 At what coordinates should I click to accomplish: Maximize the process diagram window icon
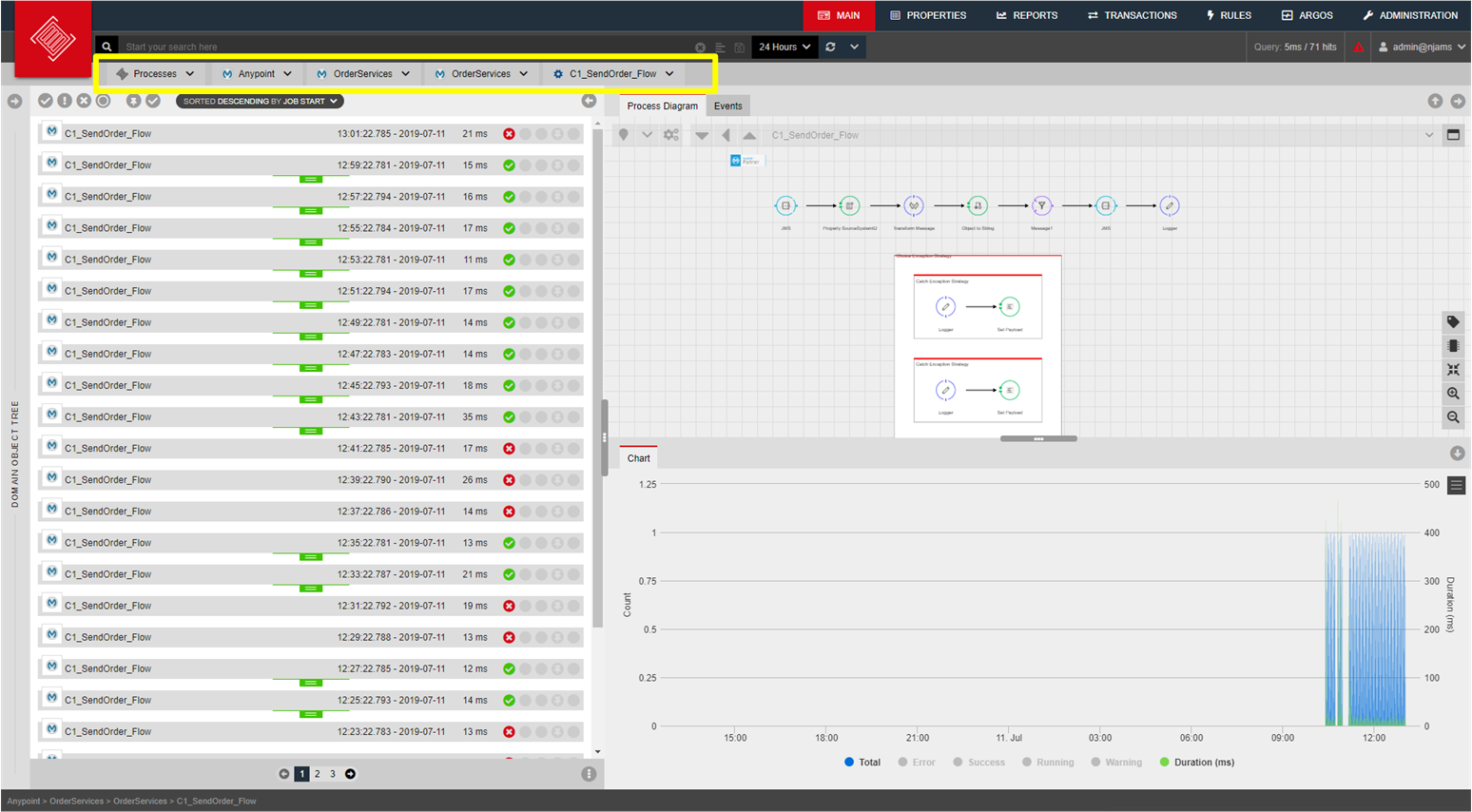[1453, 135]
